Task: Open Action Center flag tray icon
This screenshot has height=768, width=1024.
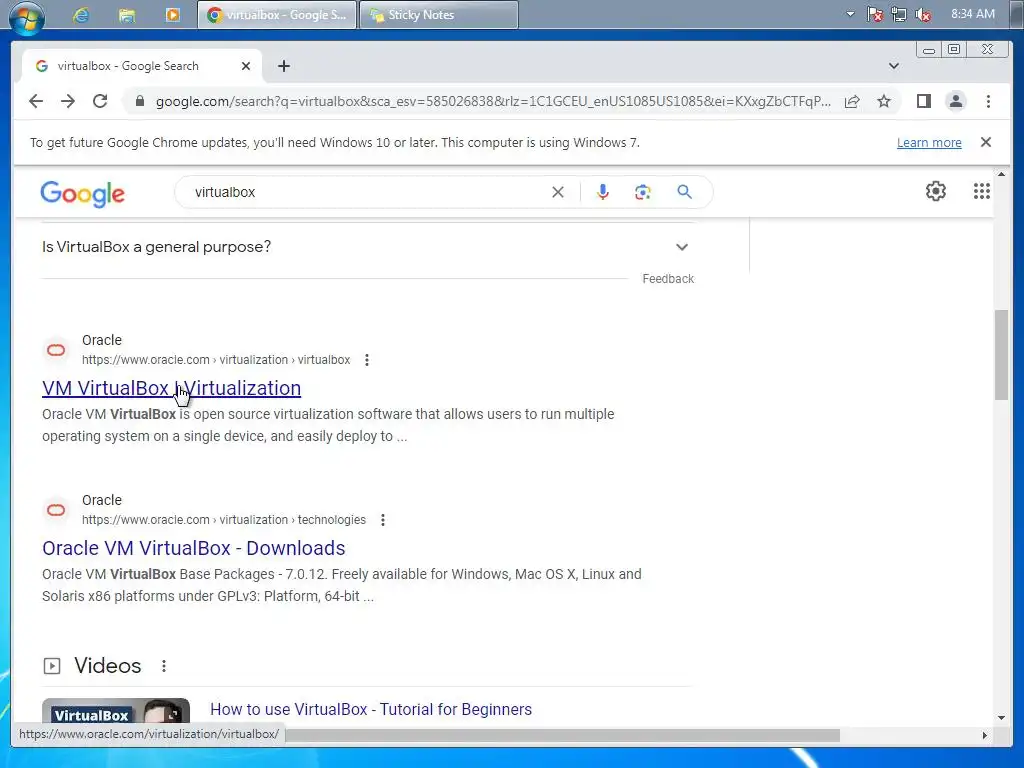Action: (875, 14)
